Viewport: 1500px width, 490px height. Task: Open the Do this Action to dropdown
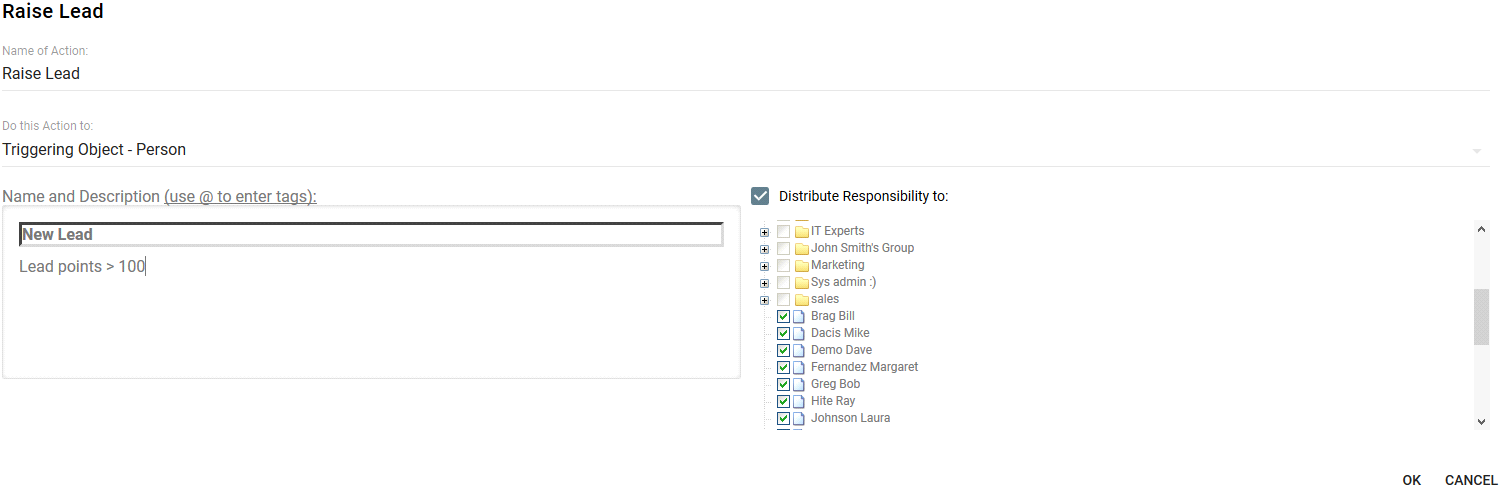745,150
